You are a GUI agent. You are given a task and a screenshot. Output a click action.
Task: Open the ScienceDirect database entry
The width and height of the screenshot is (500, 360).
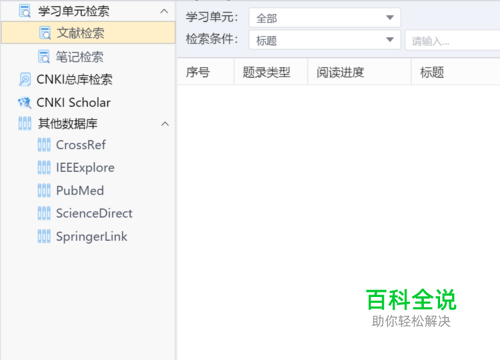pos(94,213)
